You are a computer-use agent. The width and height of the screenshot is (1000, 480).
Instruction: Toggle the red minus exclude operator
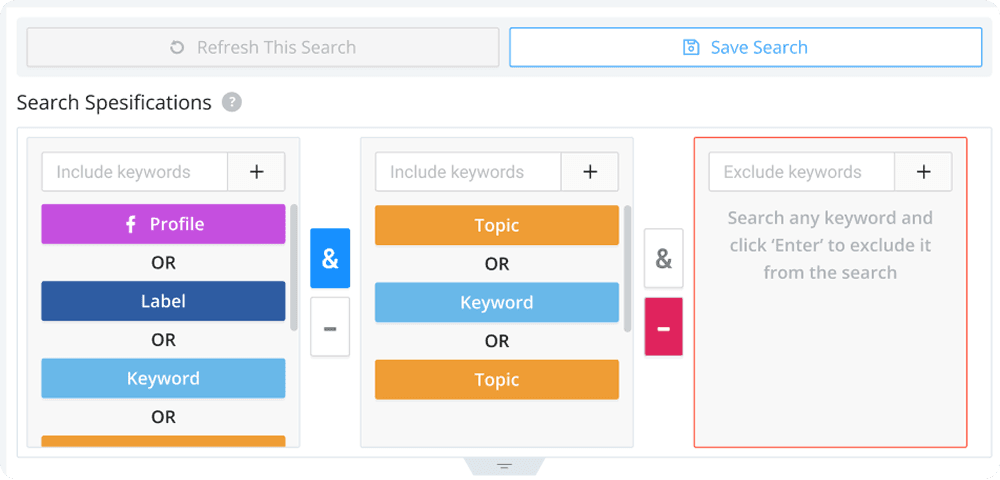pyautogui.click(x=664, y=327)
